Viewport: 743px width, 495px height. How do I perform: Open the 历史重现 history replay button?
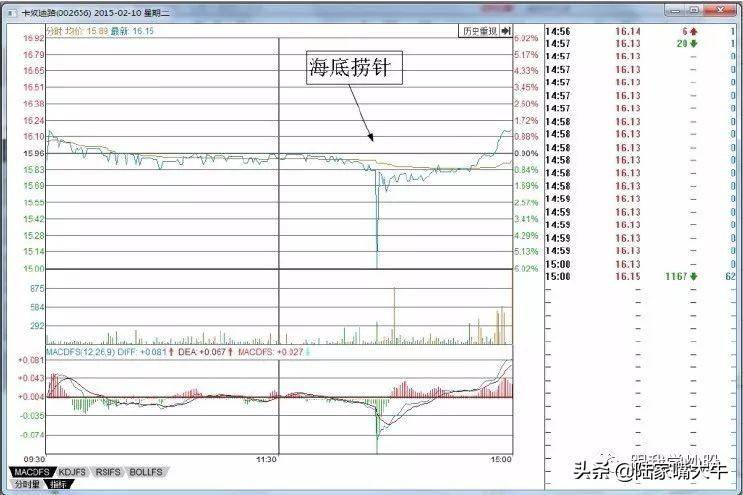point(480,31)
